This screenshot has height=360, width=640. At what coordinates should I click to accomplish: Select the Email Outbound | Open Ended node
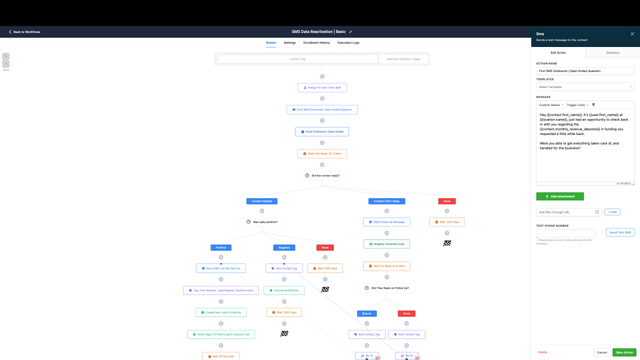click(x=322, y=132)
